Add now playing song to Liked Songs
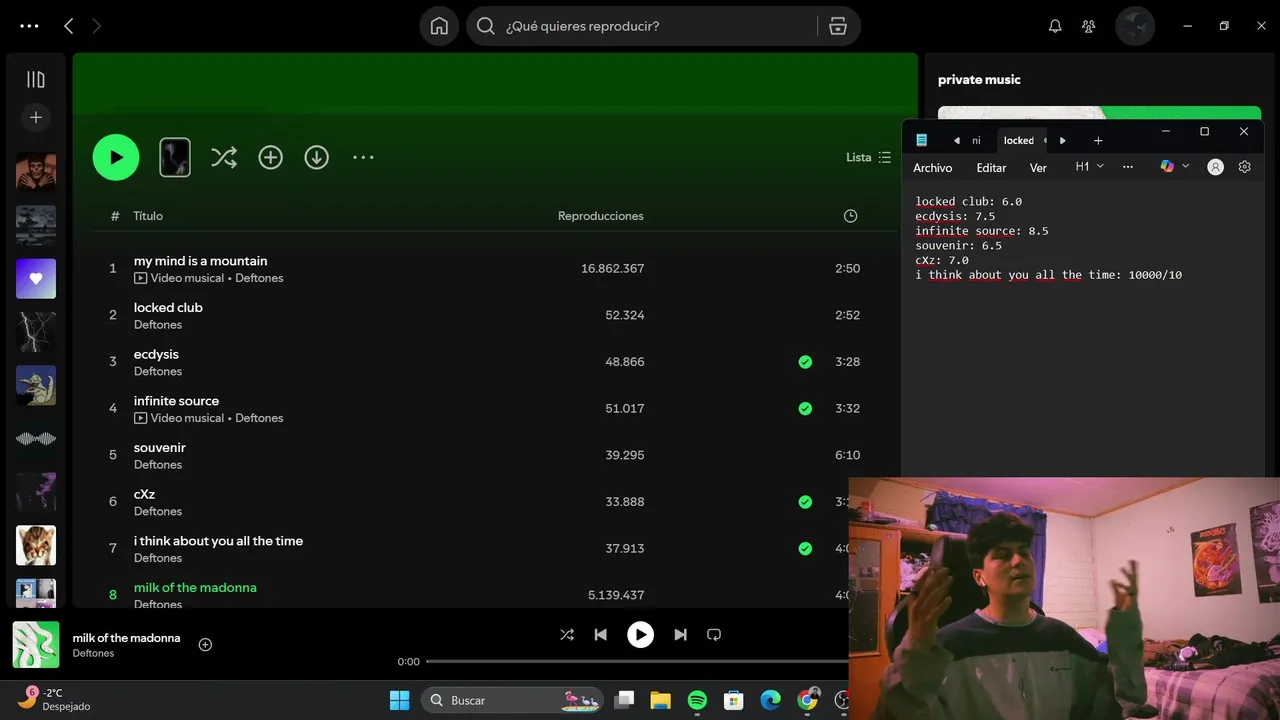The width and height of the screenshot is (1280, 720). pos(205,645)
